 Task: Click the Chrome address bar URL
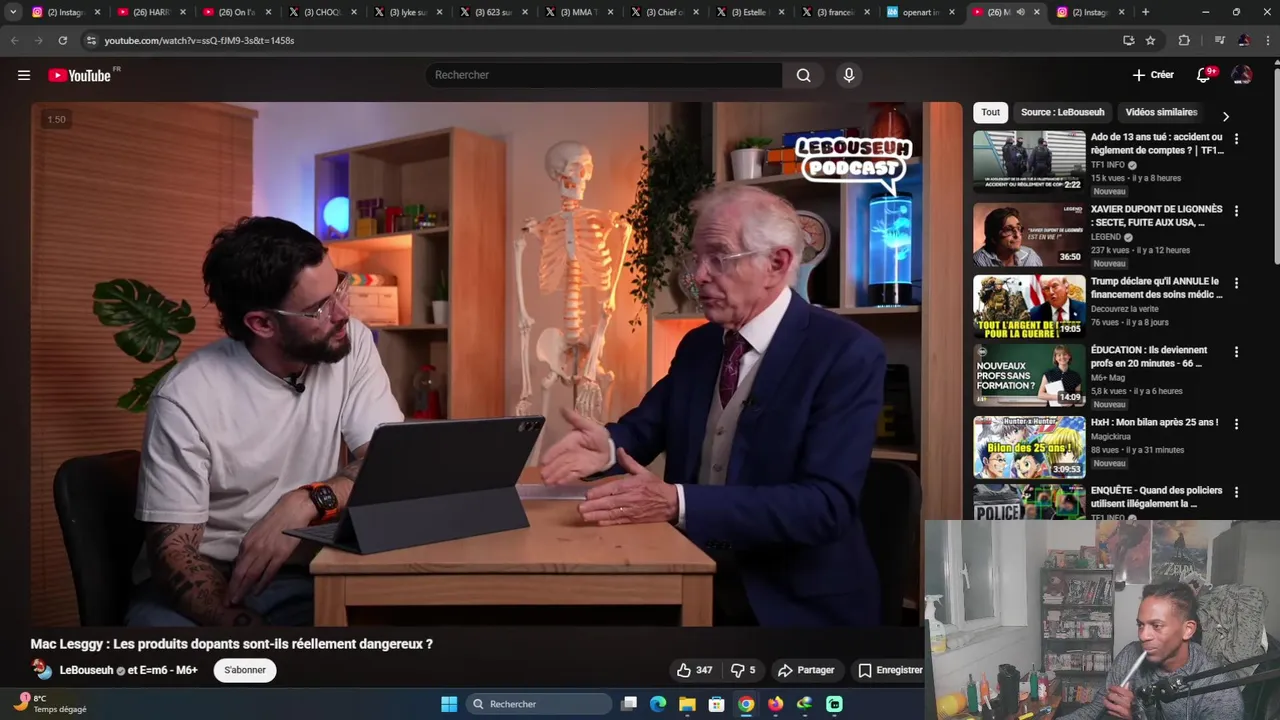pos(199,40)
